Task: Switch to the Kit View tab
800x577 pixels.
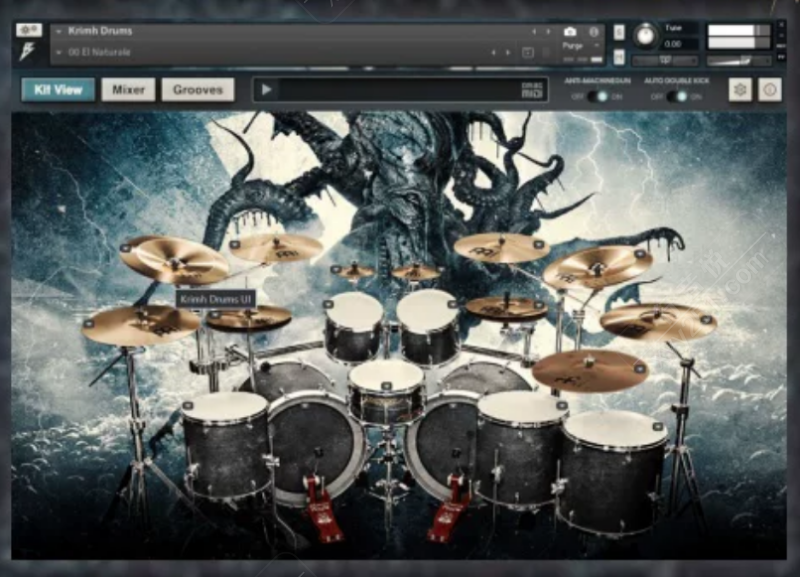Action: [58, 90]
